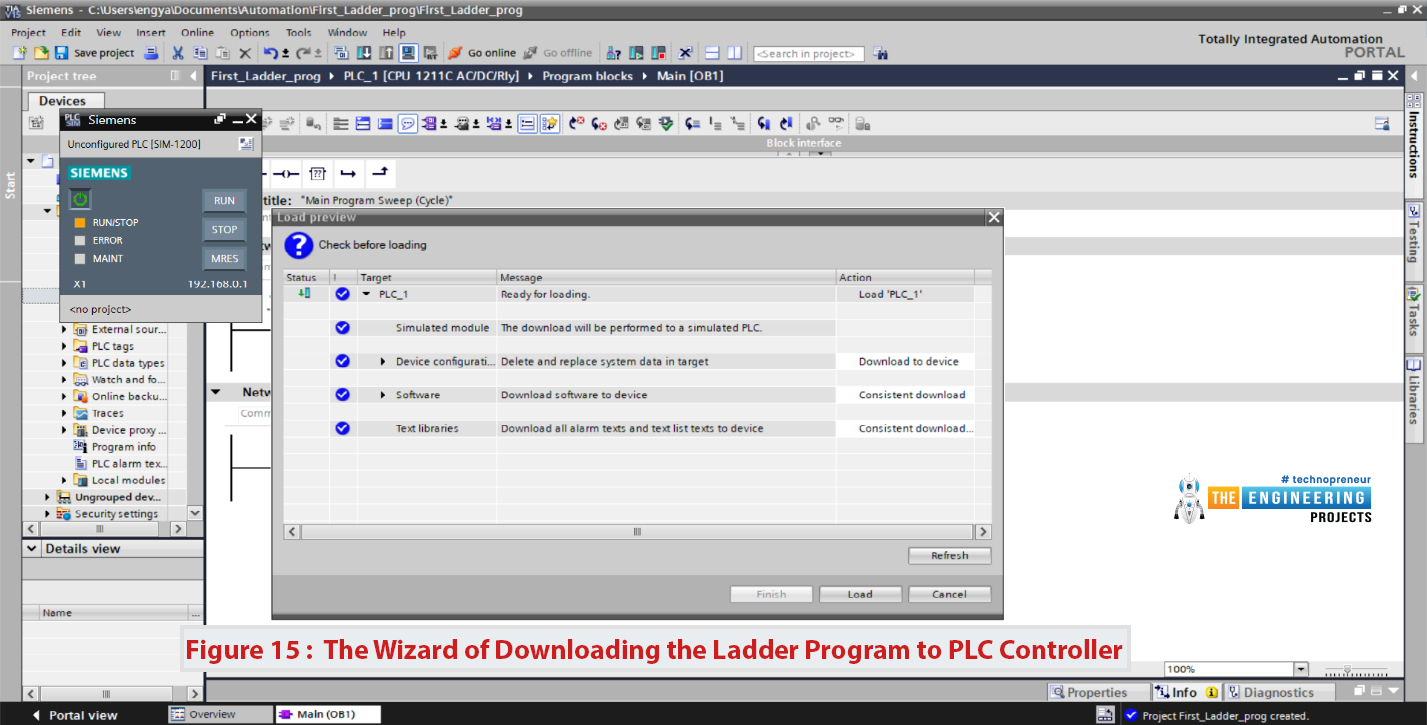1427x725 pixels.
Task: Open the Info tab
Action: click(1185, 692)
